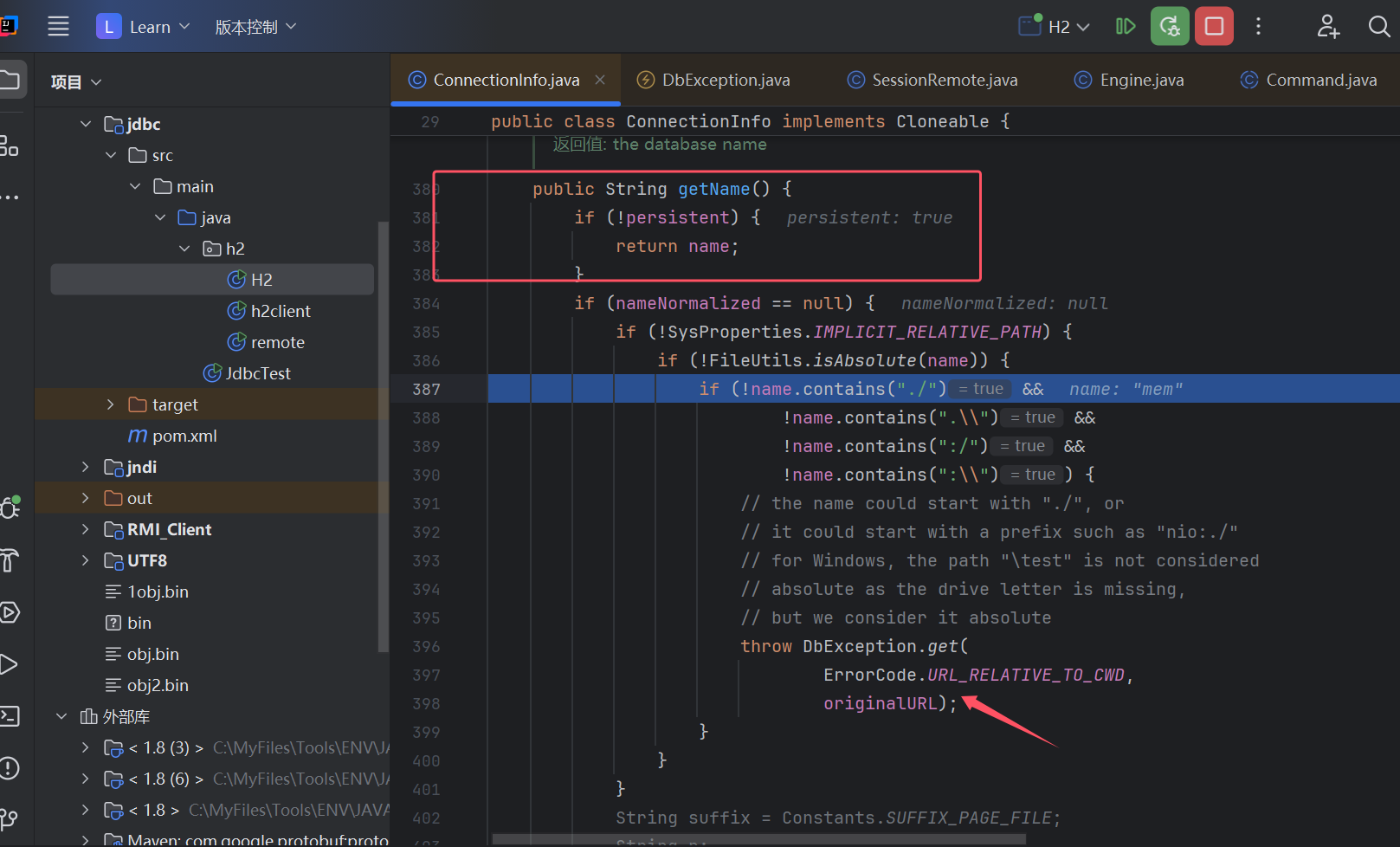Expand the RMI_Client module node
This screenshot has width=1400, height=847.
point(86,529)
